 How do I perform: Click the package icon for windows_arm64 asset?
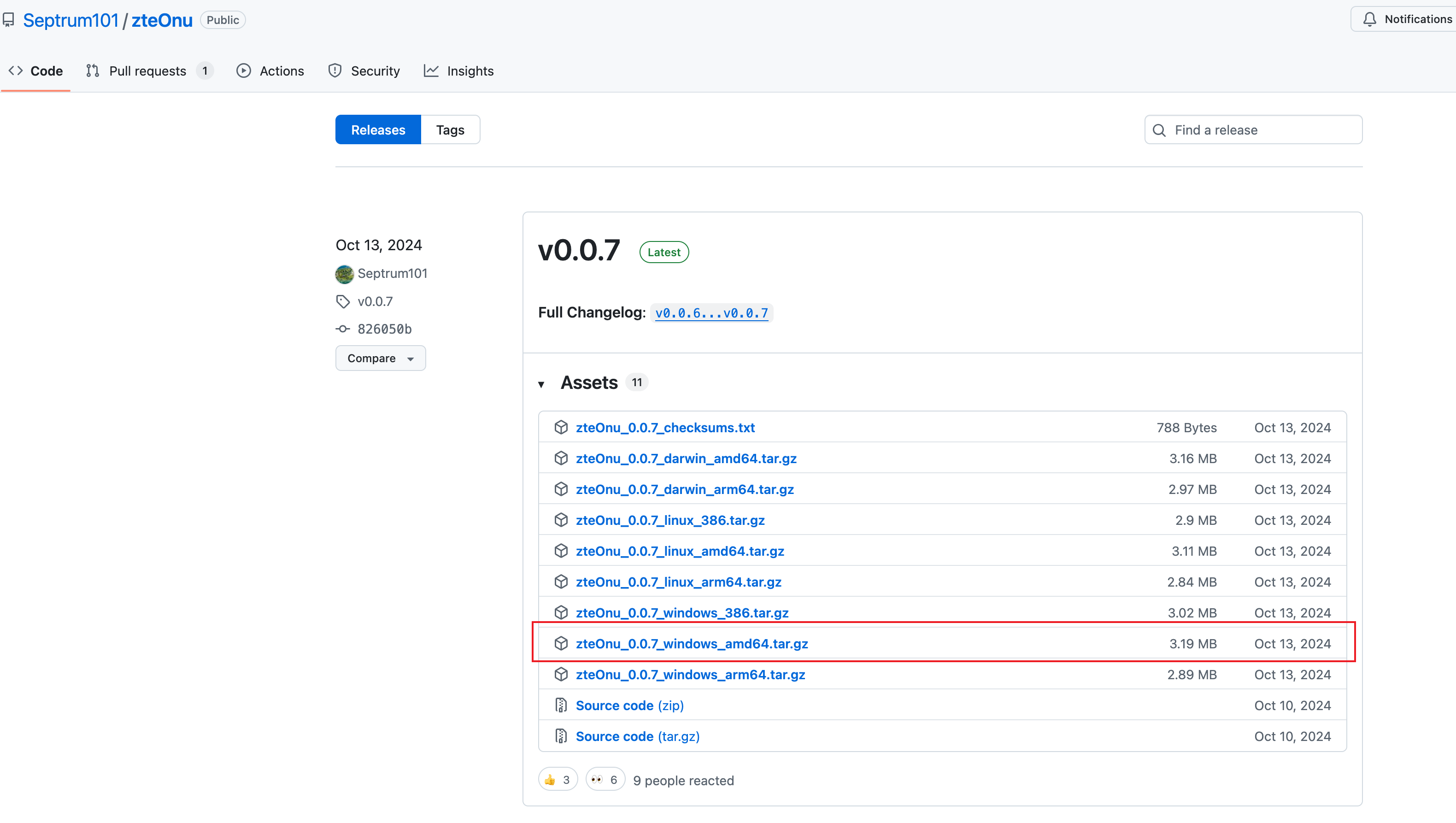tap(561, 674)
